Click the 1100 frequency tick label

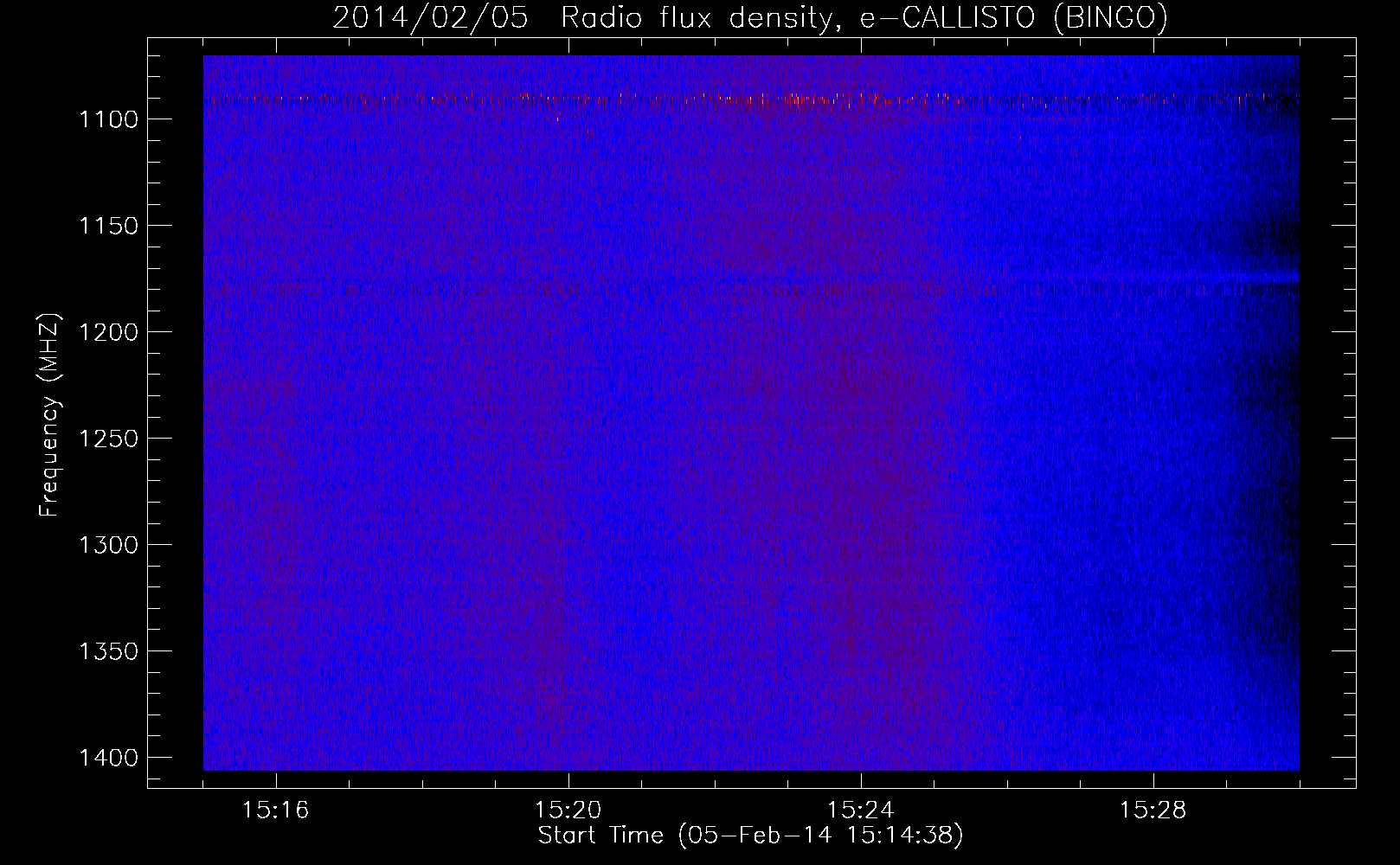click(x=109, y=119)
